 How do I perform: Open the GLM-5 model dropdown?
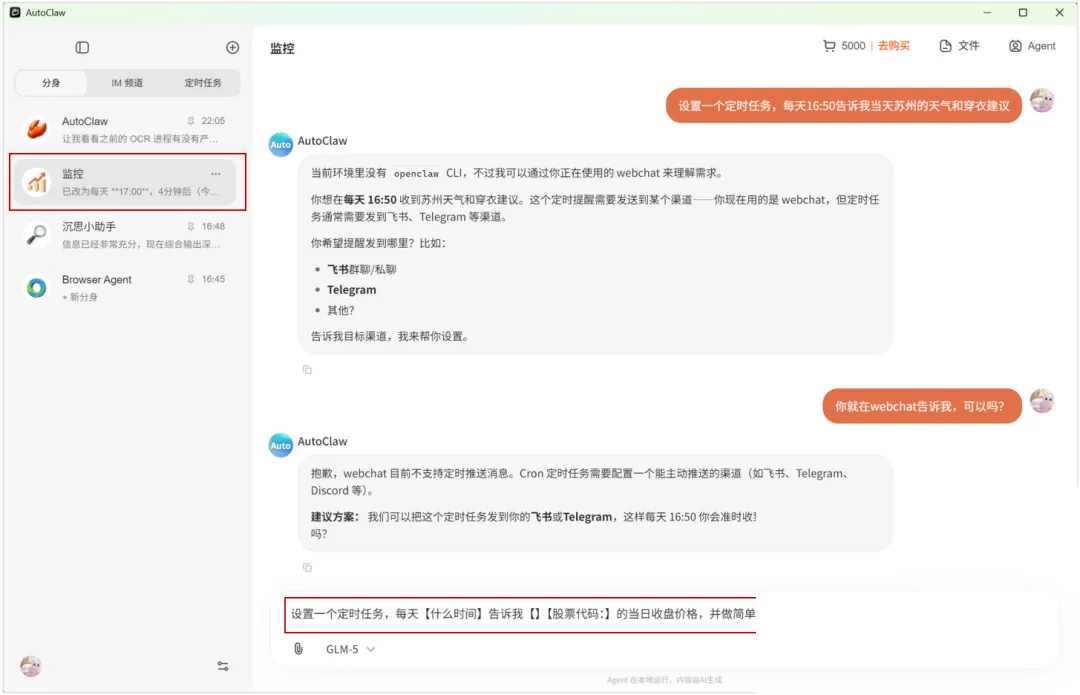[350, 649]
